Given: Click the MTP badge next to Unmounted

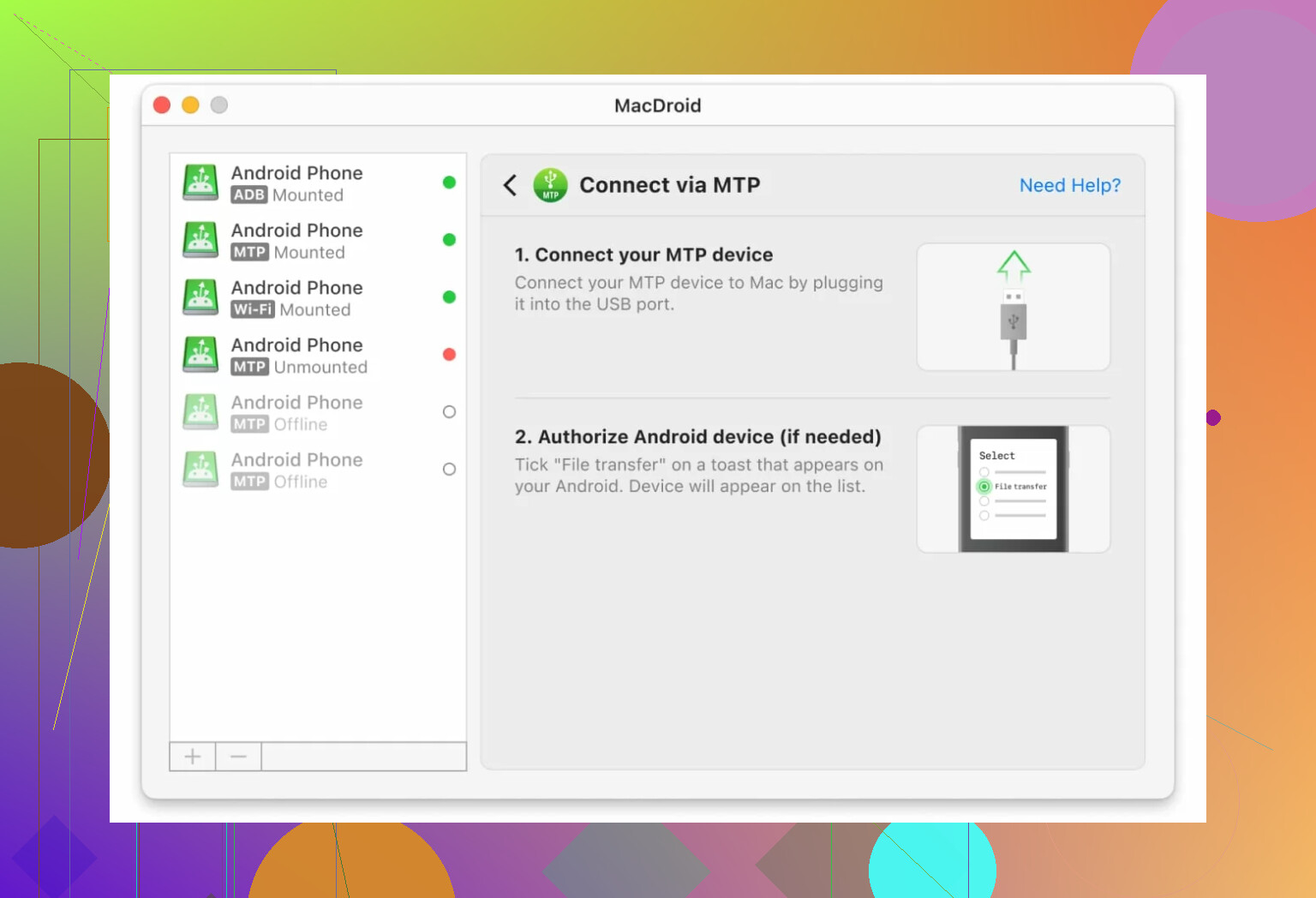Looking at the screenshot, I should [x=250, y=368].
